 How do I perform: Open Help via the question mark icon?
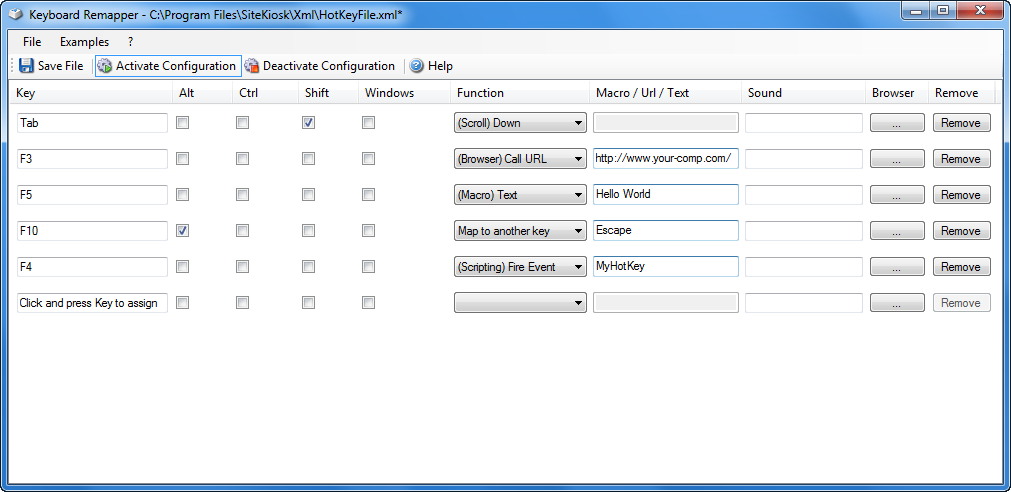[x=417, y=66]
